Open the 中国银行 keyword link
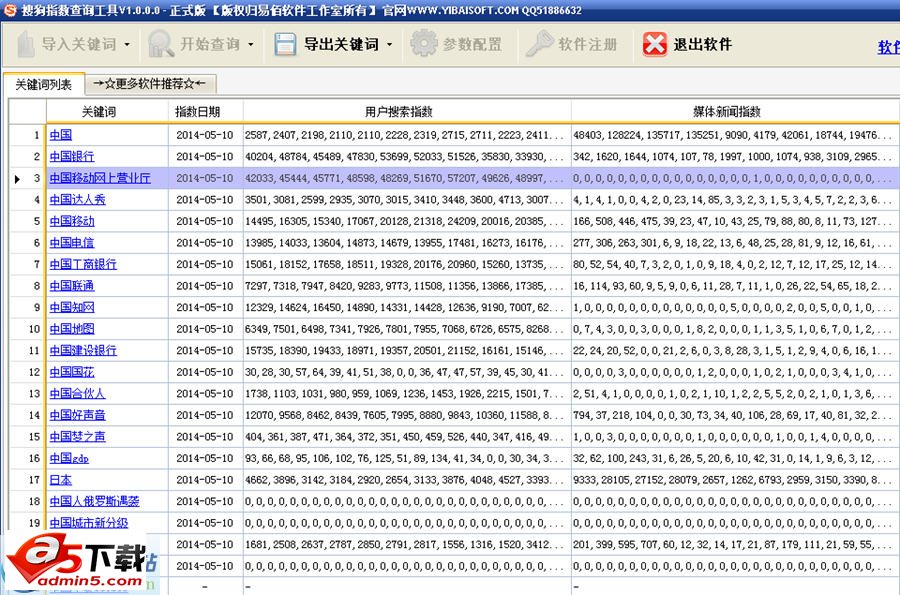The image size is (900, 595). pyautogui.click(x=72, y=156)
